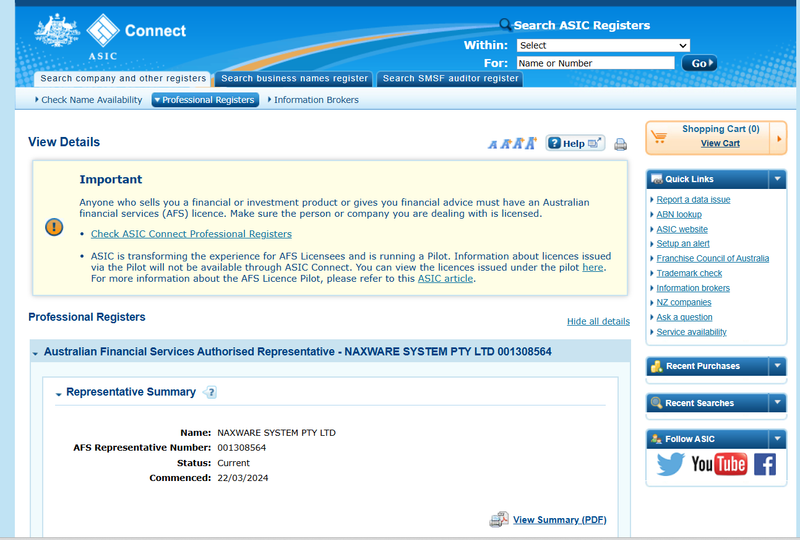The height and width of the screenshot is (540, 800).
Task: Select the largest font size A icon
Action: click(x=531, y=143)
